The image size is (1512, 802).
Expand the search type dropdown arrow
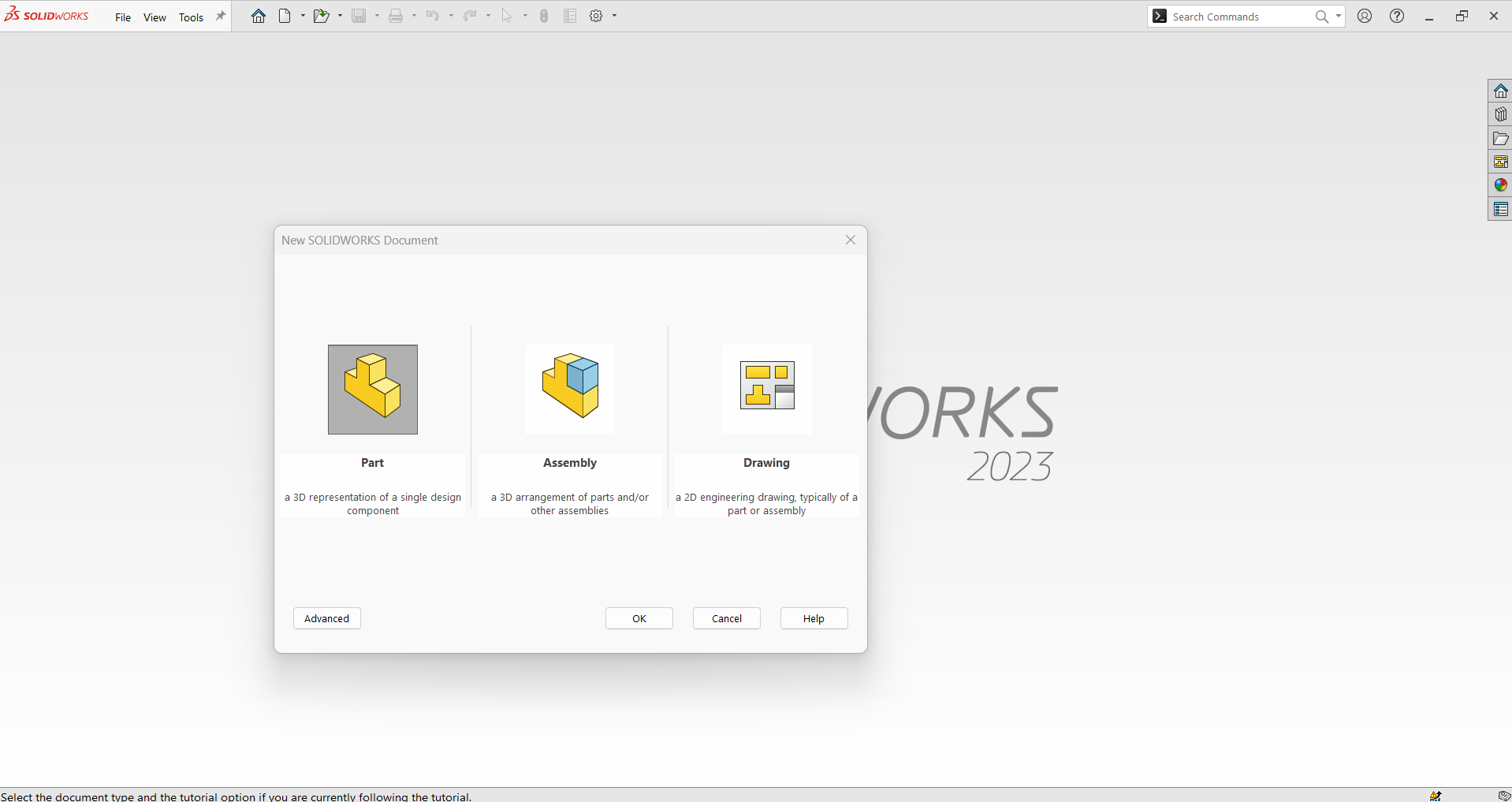tap(1339, 17)
